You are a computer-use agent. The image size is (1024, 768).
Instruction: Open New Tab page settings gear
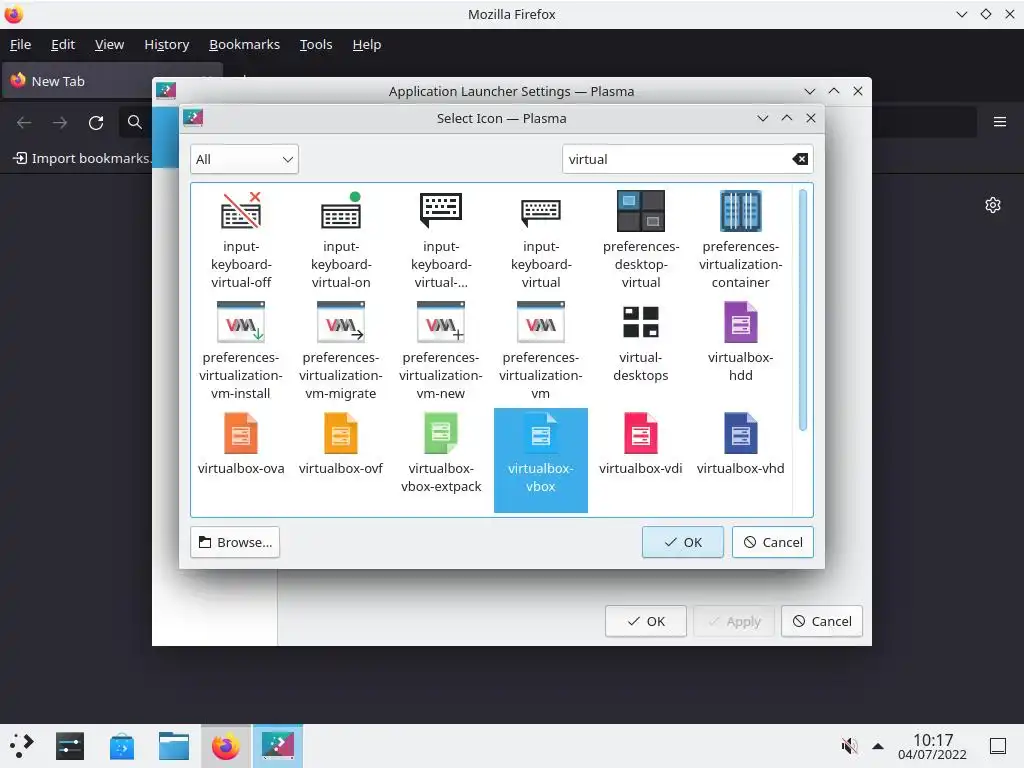coord(993,205)
